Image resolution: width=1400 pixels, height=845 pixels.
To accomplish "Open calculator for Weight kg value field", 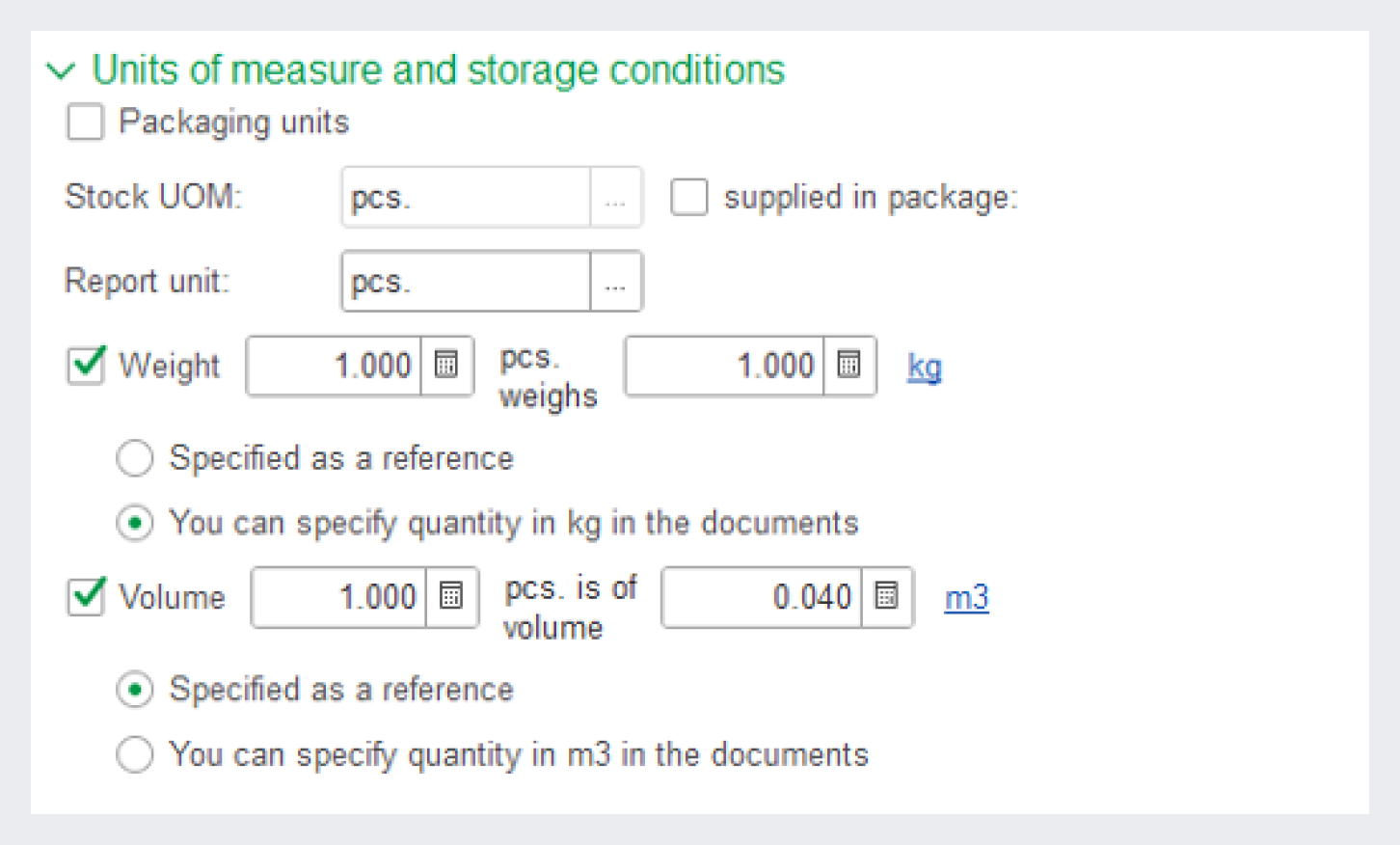I will 848,366.
